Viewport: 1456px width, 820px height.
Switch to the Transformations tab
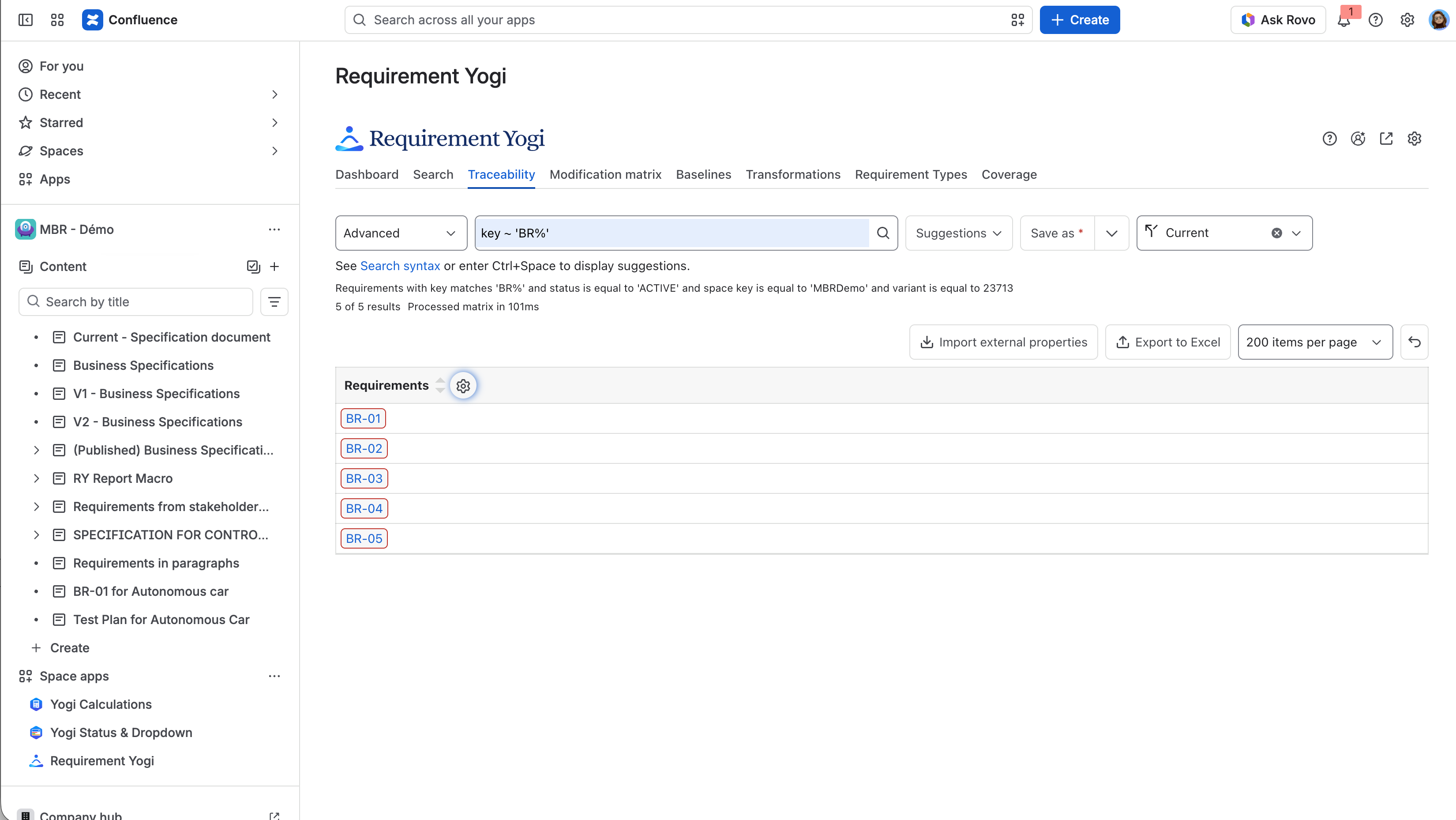792,175
